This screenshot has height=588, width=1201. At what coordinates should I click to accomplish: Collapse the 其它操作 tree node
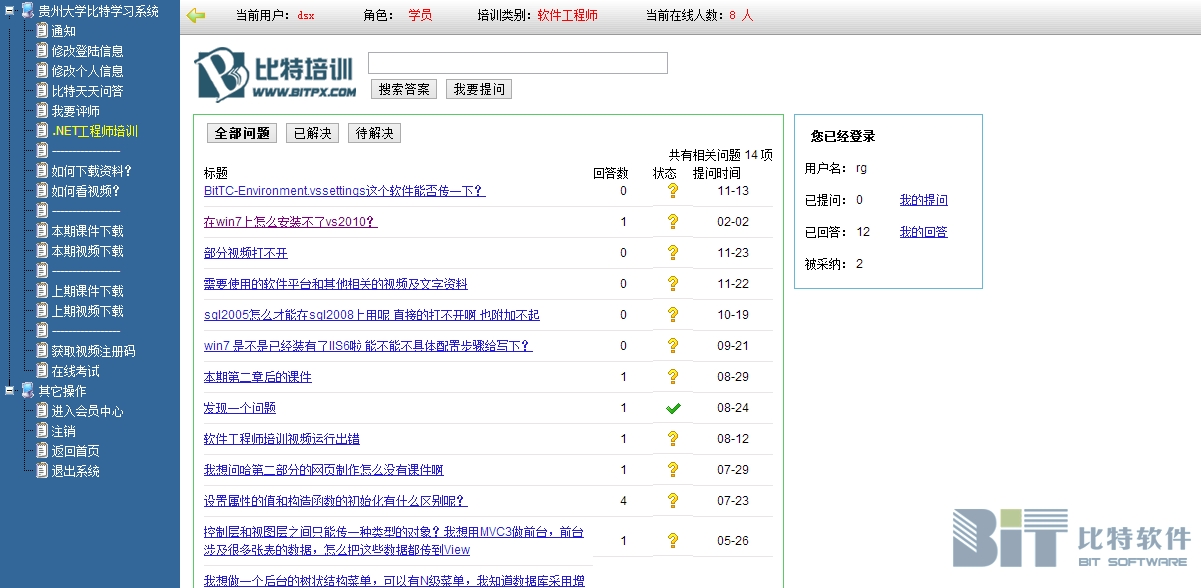click(9, 391)
